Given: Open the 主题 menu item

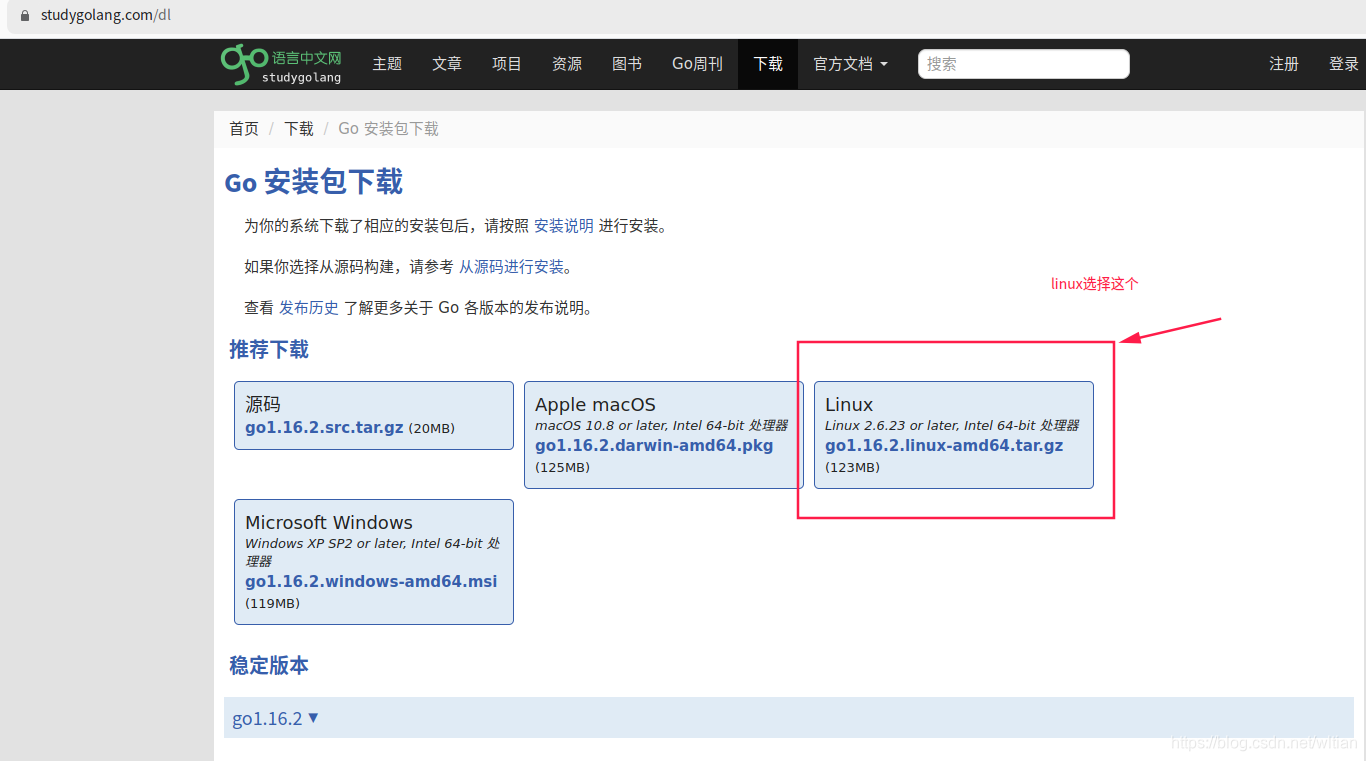Looking at the screenshot, I should point(387,64).
